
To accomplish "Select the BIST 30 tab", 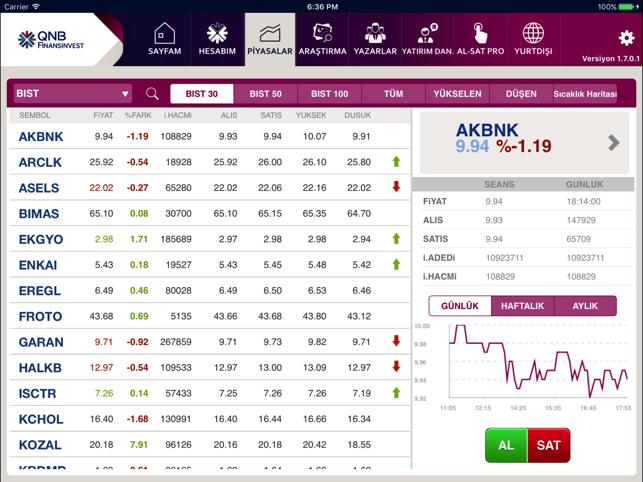I will [x=201, y=94].
